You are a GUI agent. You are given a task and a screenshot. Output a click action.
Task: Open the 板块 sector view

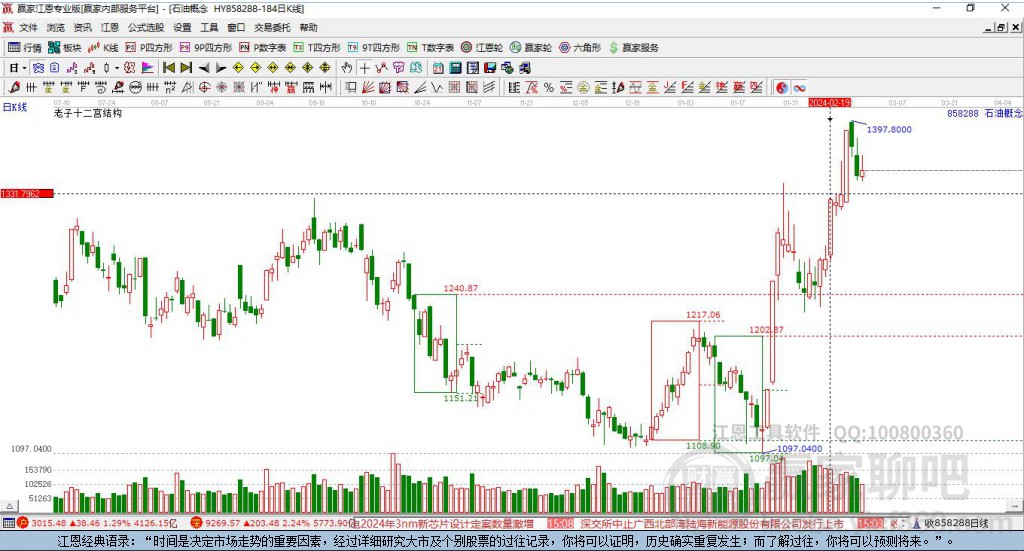(65, 48)
